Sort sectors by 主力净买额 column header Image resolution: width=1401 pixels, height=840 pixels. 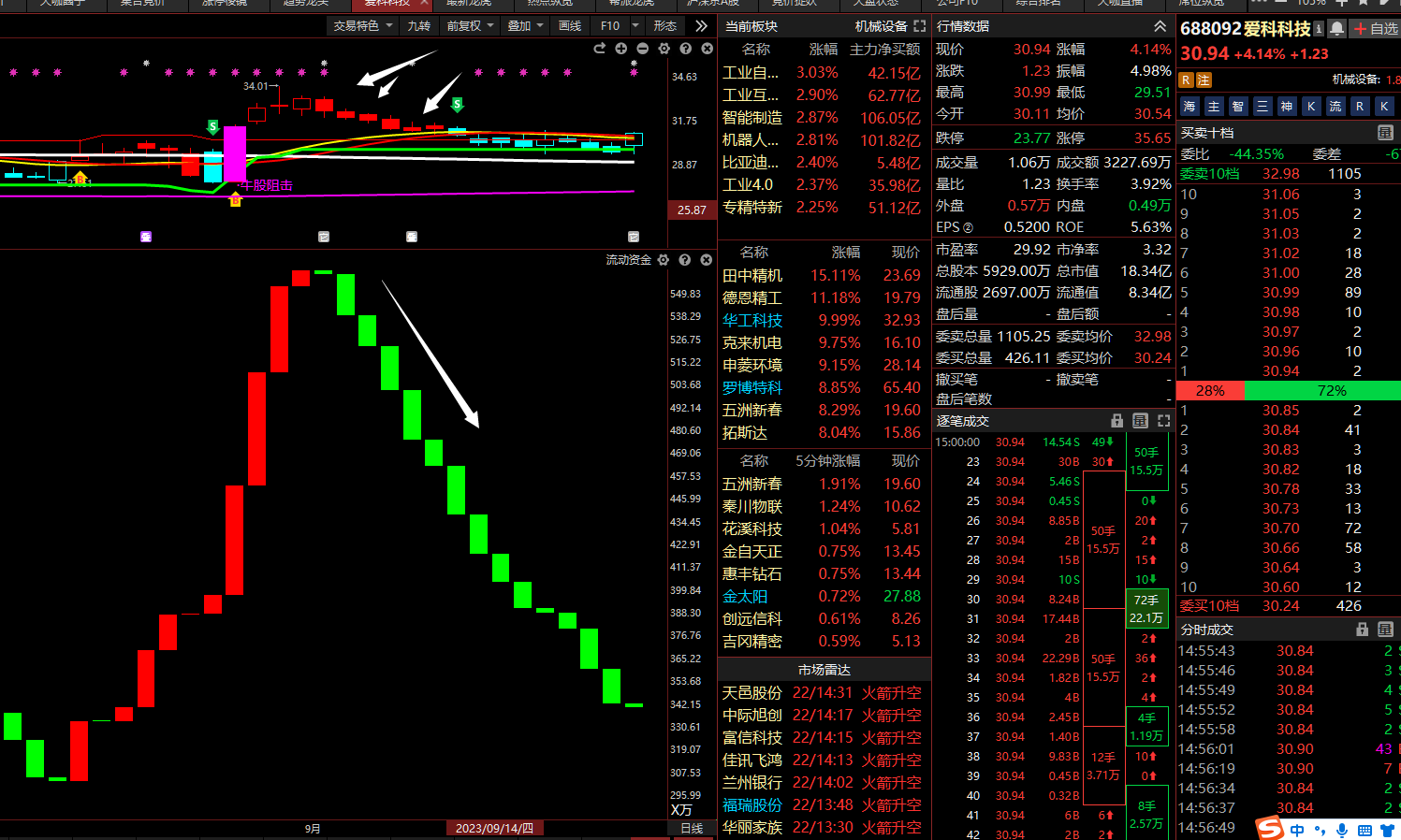click(x=884, y=49)
